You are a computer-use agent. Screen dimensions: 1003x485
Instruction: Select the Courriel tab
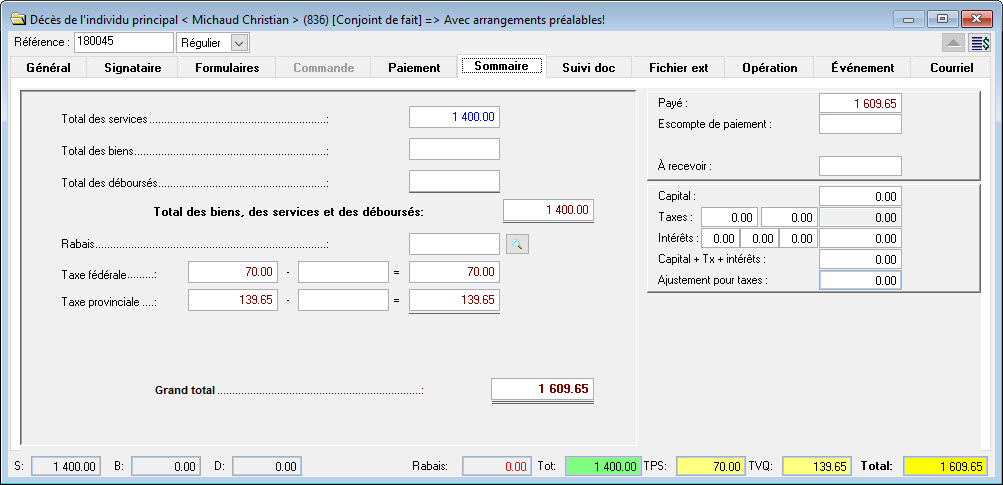(951, 68)
